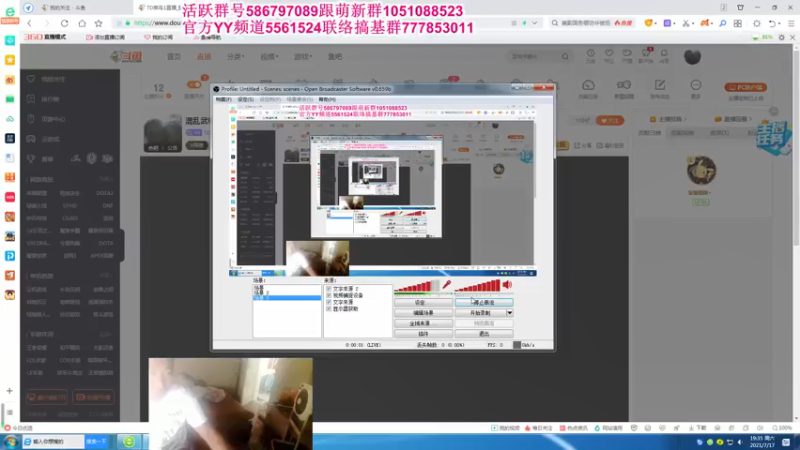This screenshot has height=450, width=800.
Task: Open the dropdown arrow beside 开始录制
Action: pyautogui.click(x=509, y=313)
